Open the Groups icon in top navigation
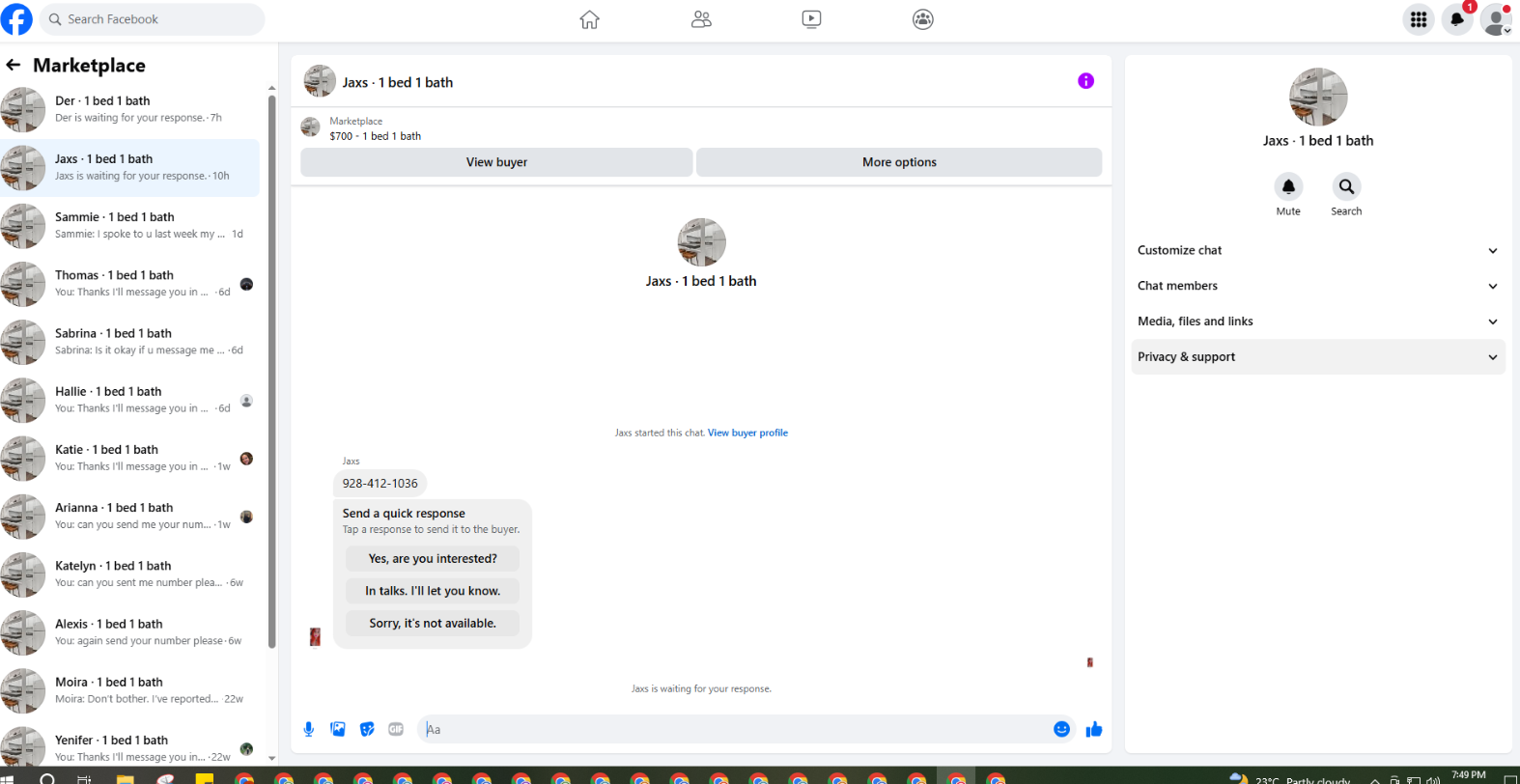 [x=923, y=19]
